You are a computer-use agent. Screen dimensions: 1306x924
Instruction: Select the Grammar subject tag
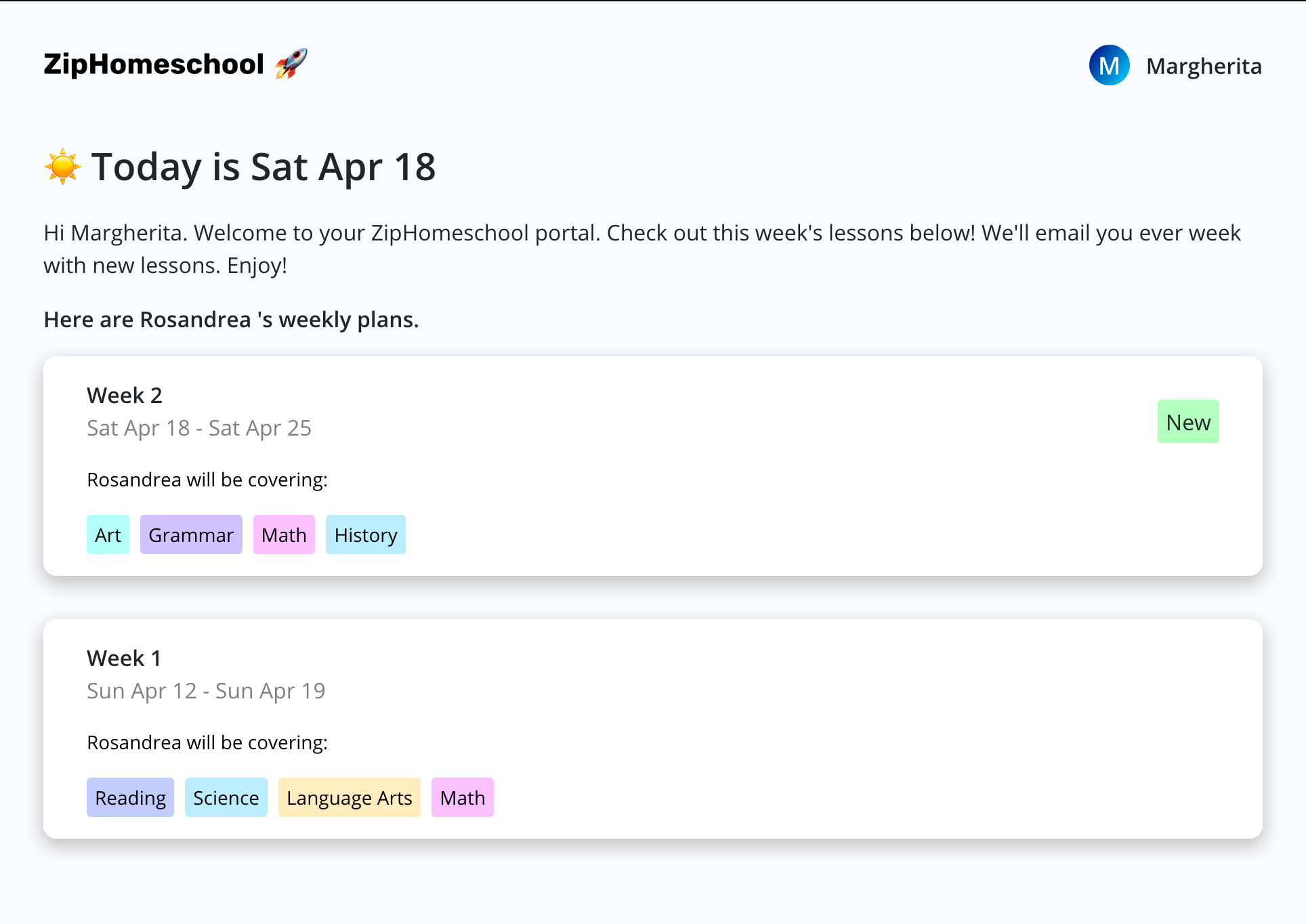coord(191,534)
